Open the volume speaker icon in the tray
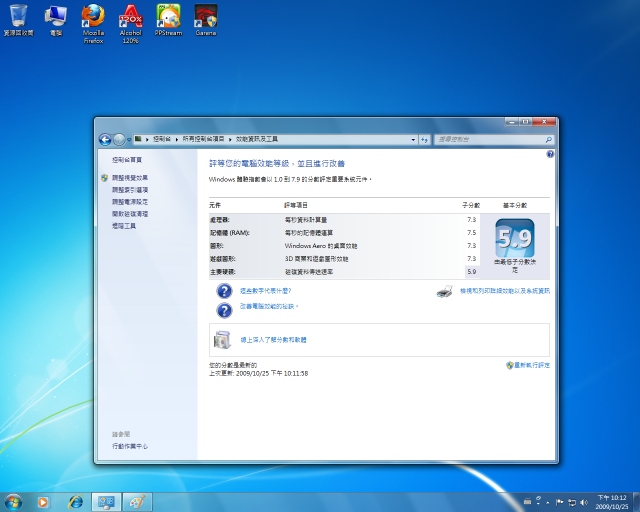This screenshot has width=640, height=512. 584,502
